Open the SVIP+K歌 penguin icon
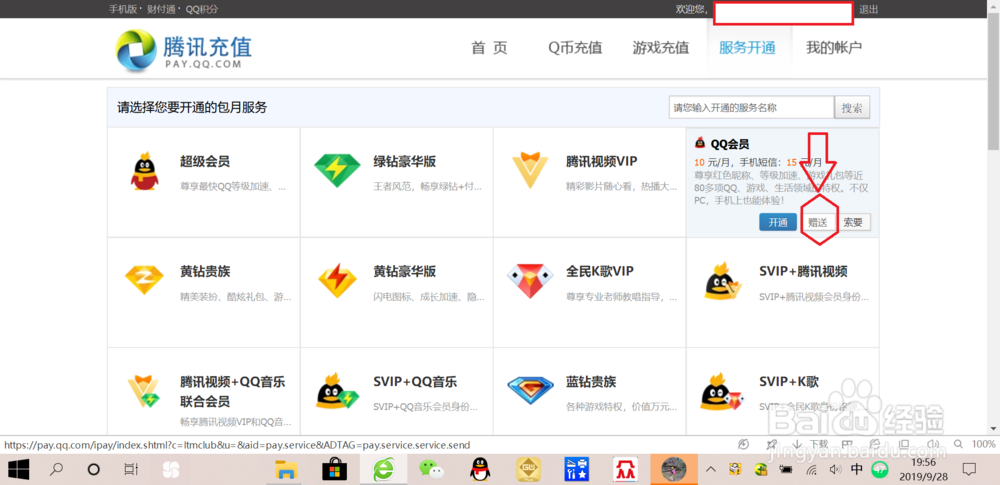Image resolution: width=1000 pixels, height=485 pixels. point(724,391)
